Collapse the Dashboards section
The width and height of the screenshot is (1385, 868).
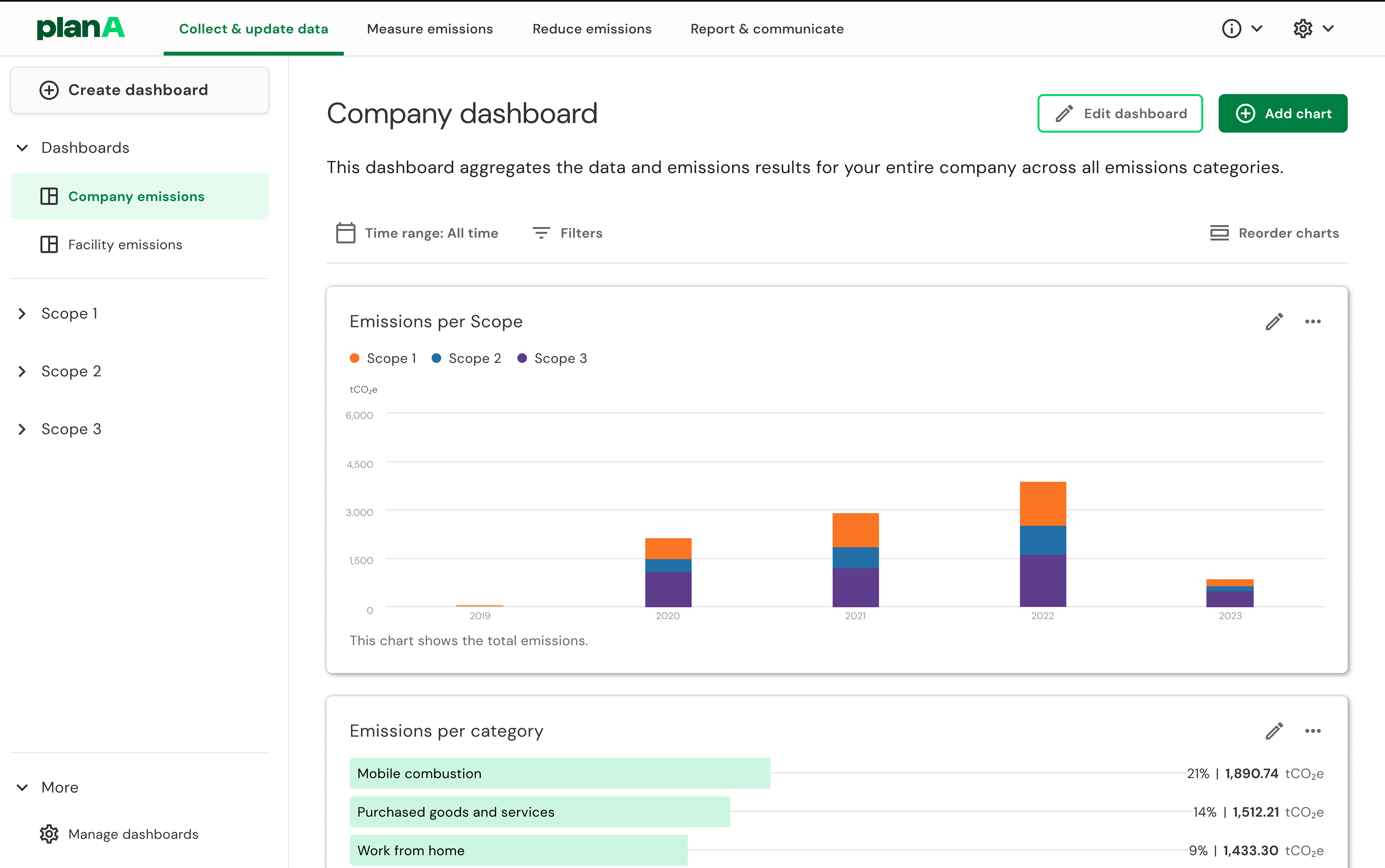pos(22,148)
